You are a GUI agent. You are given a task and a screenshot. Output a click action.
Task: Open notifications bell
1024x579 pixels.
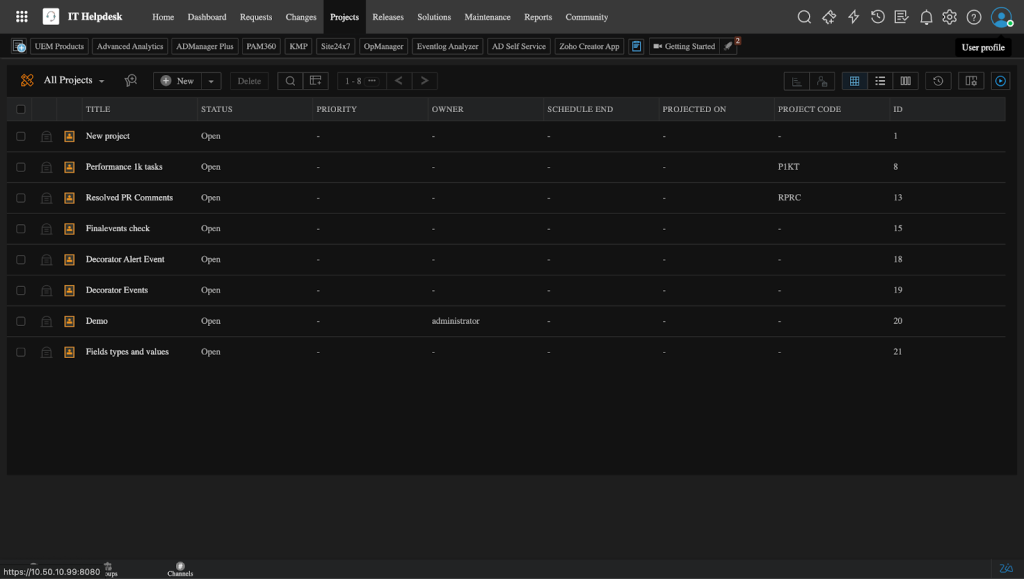[x=925, y=18]
